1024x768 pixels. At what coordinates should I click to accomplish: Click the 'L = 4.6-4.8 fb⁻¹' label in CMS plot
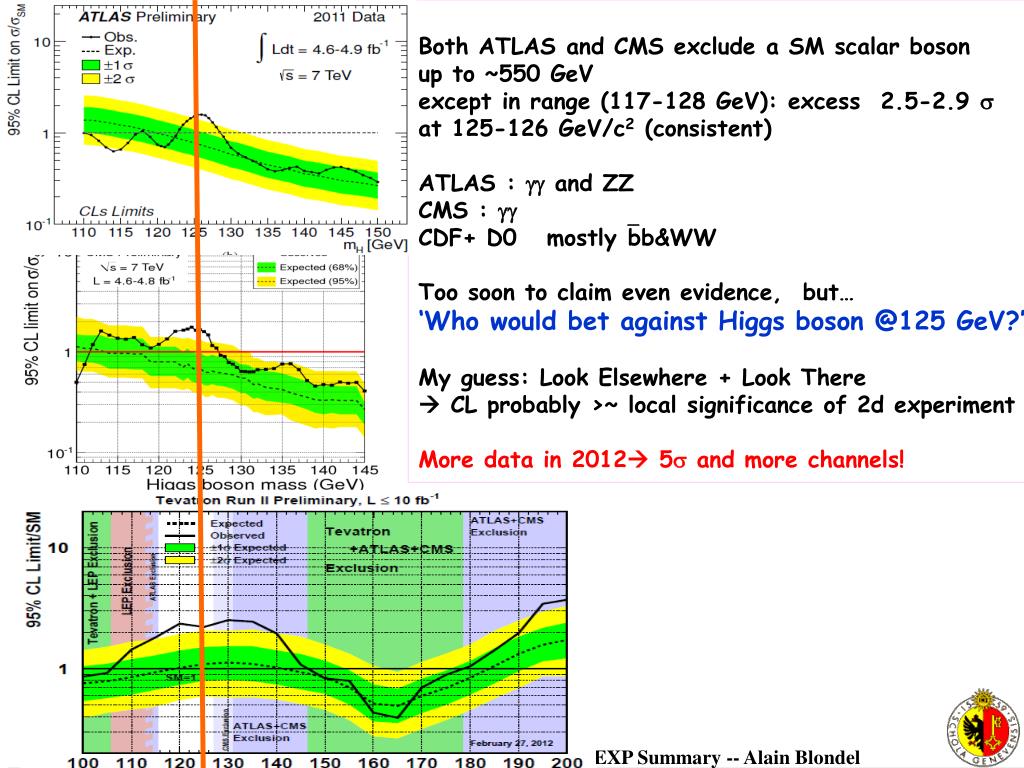coord(133,281)
